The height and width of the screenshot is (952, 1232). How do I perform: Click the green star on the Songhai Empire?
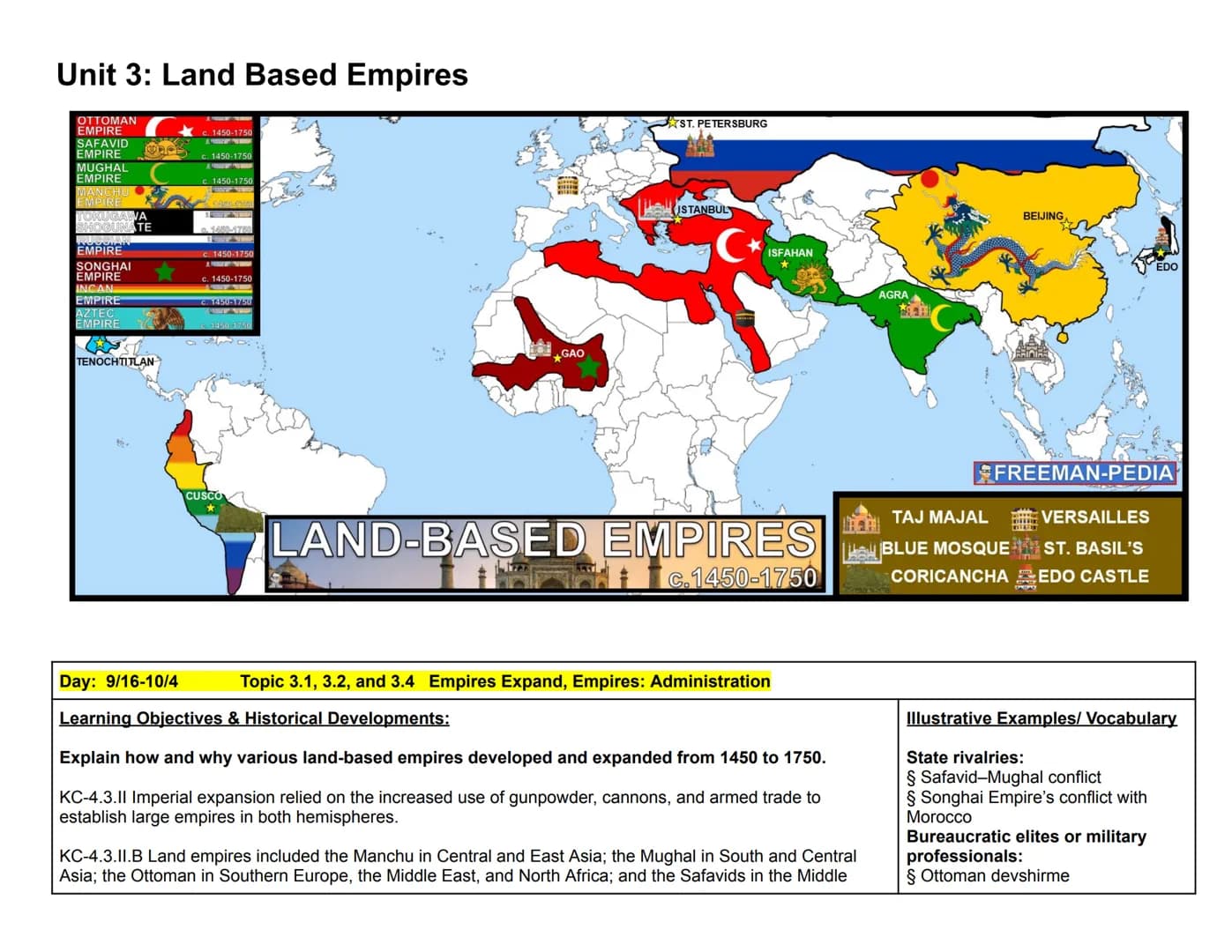pyautogui.click(x=589, y=365)
